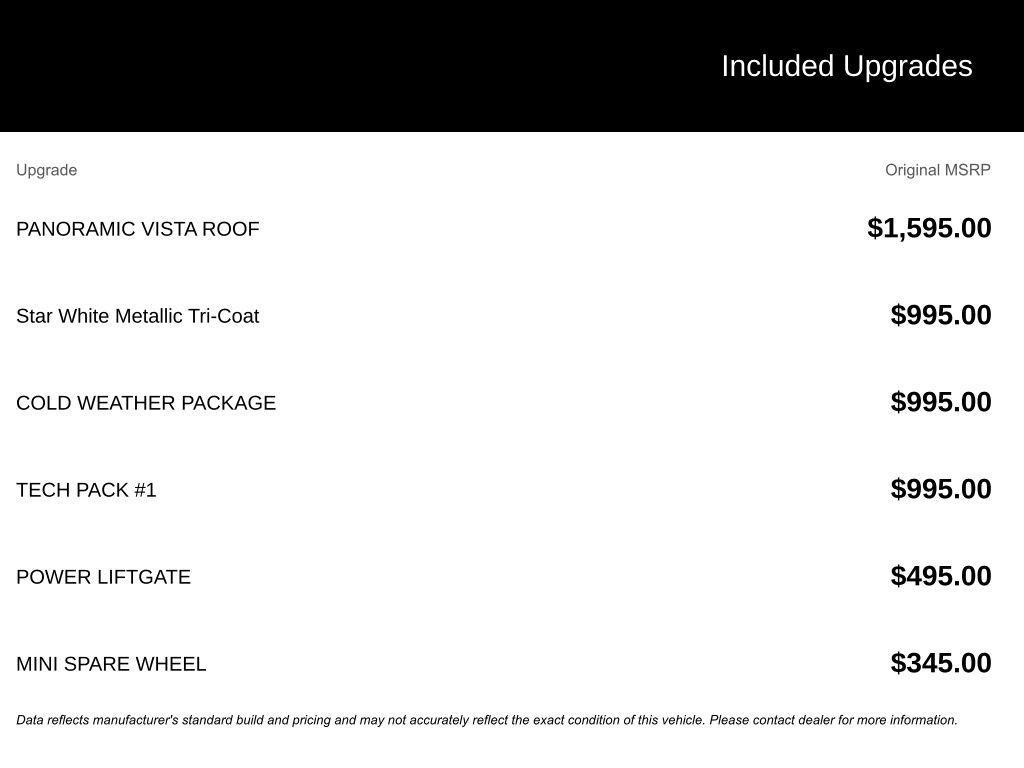Click the $995.00 price beside Star White Metallic
1024x768 pixels.
point(941,315)
